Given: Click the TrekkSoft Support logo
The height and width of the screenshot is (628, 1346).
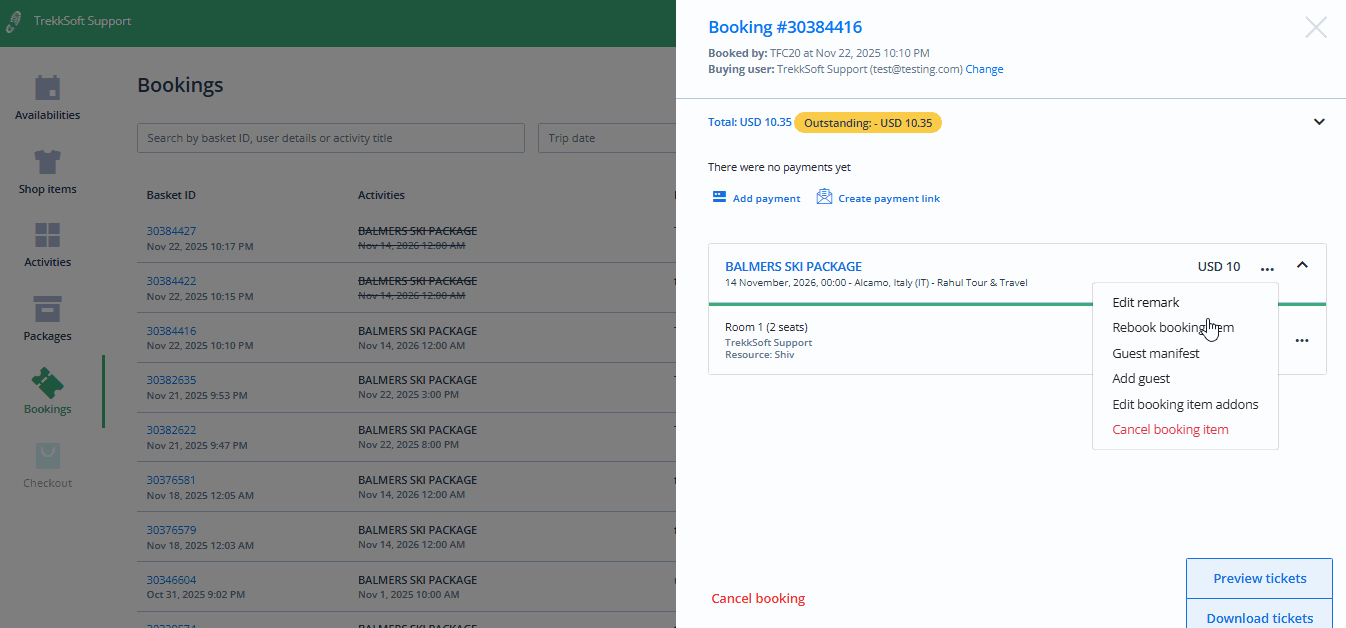Looking at the screenshot, I should (14, 19).
